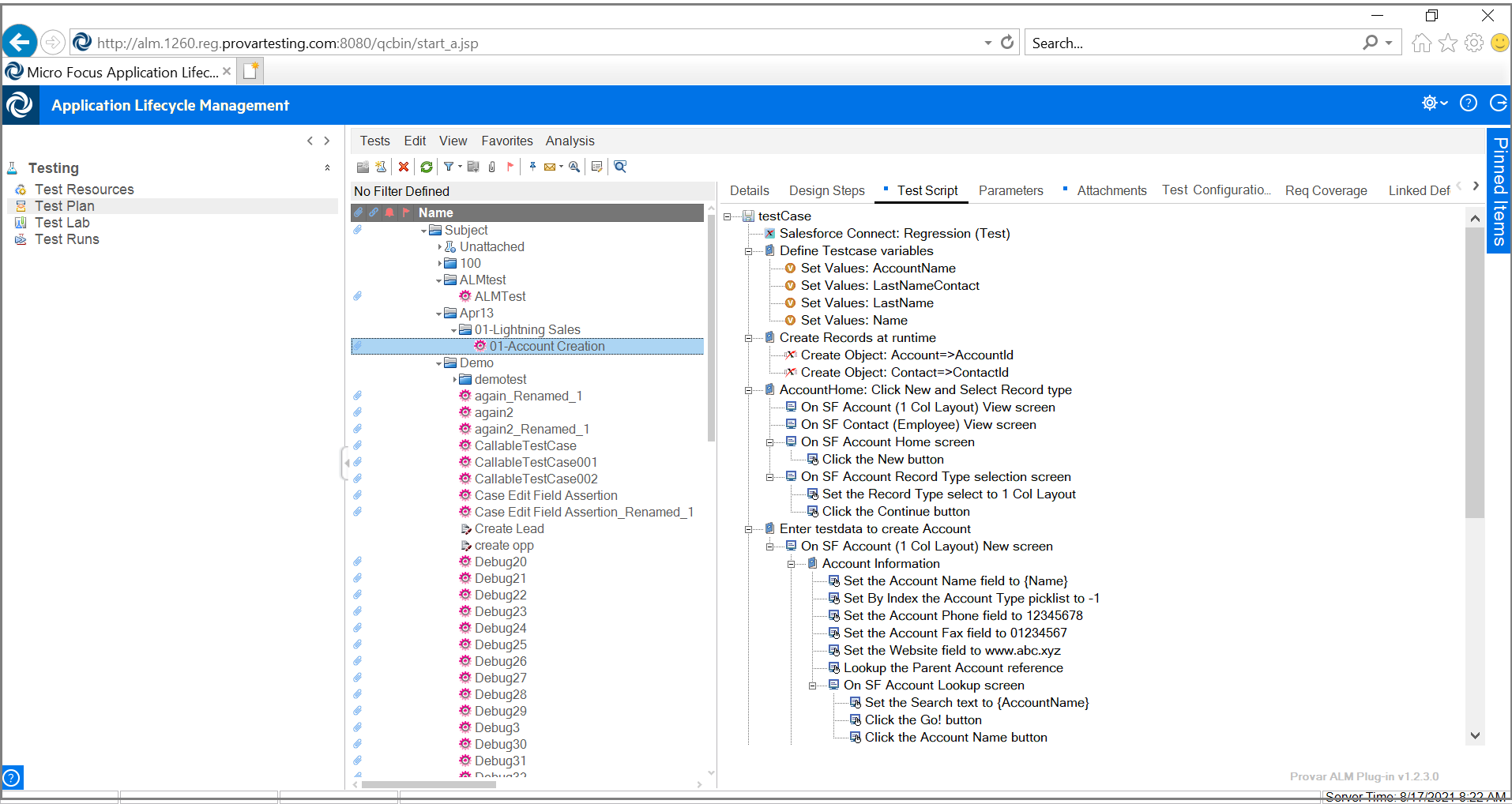Click the blue pushpin icon
Viewport: 1512px width, 804px height.
[x=533, y=167]
